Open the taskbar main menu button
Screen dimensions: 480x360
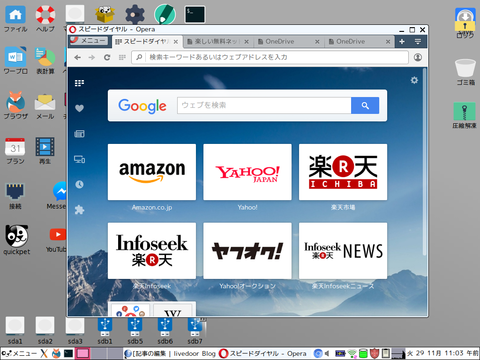[19, 353]
